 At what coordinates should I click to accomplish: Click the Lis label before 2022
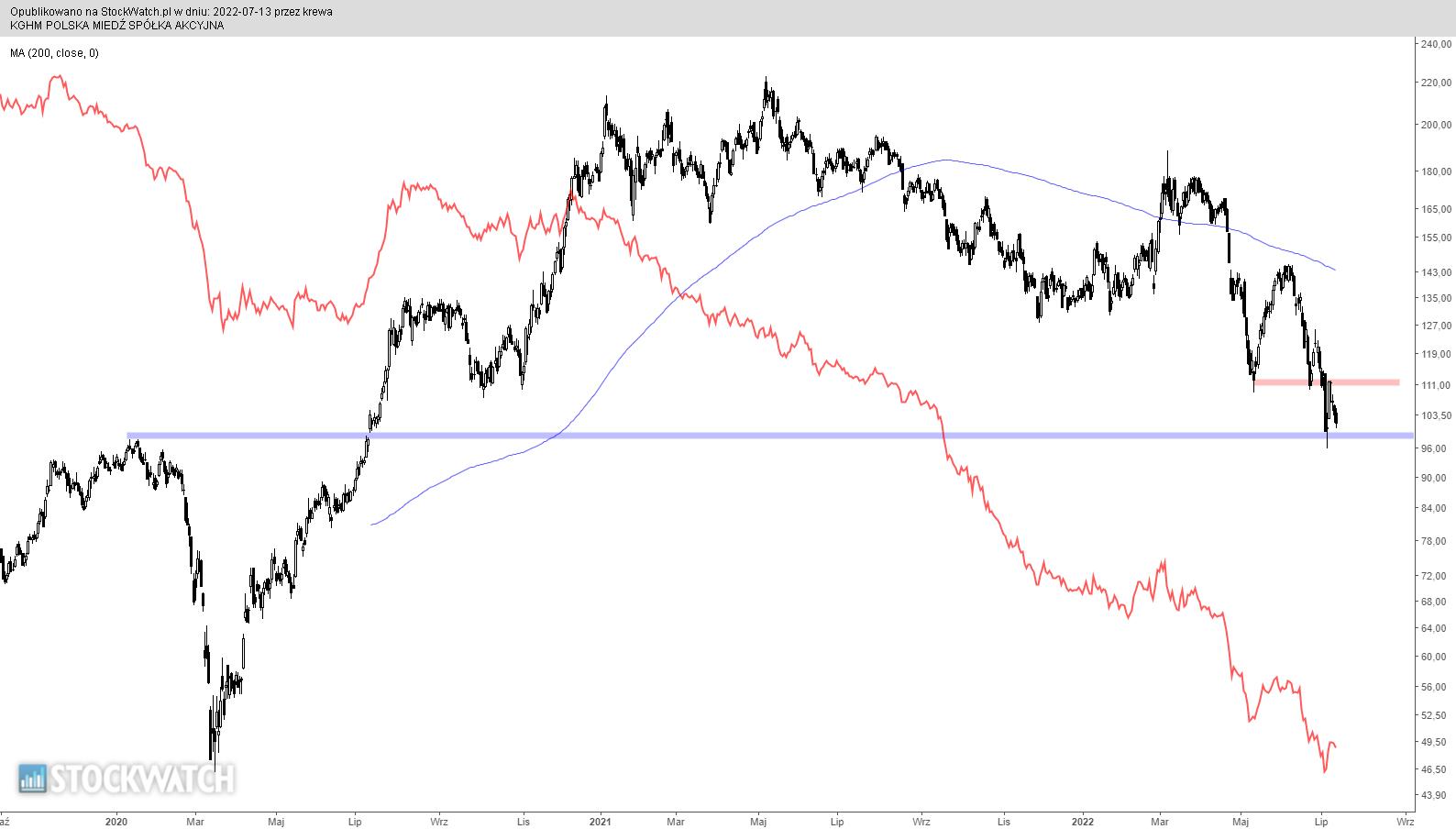[x=1004, y=822]
